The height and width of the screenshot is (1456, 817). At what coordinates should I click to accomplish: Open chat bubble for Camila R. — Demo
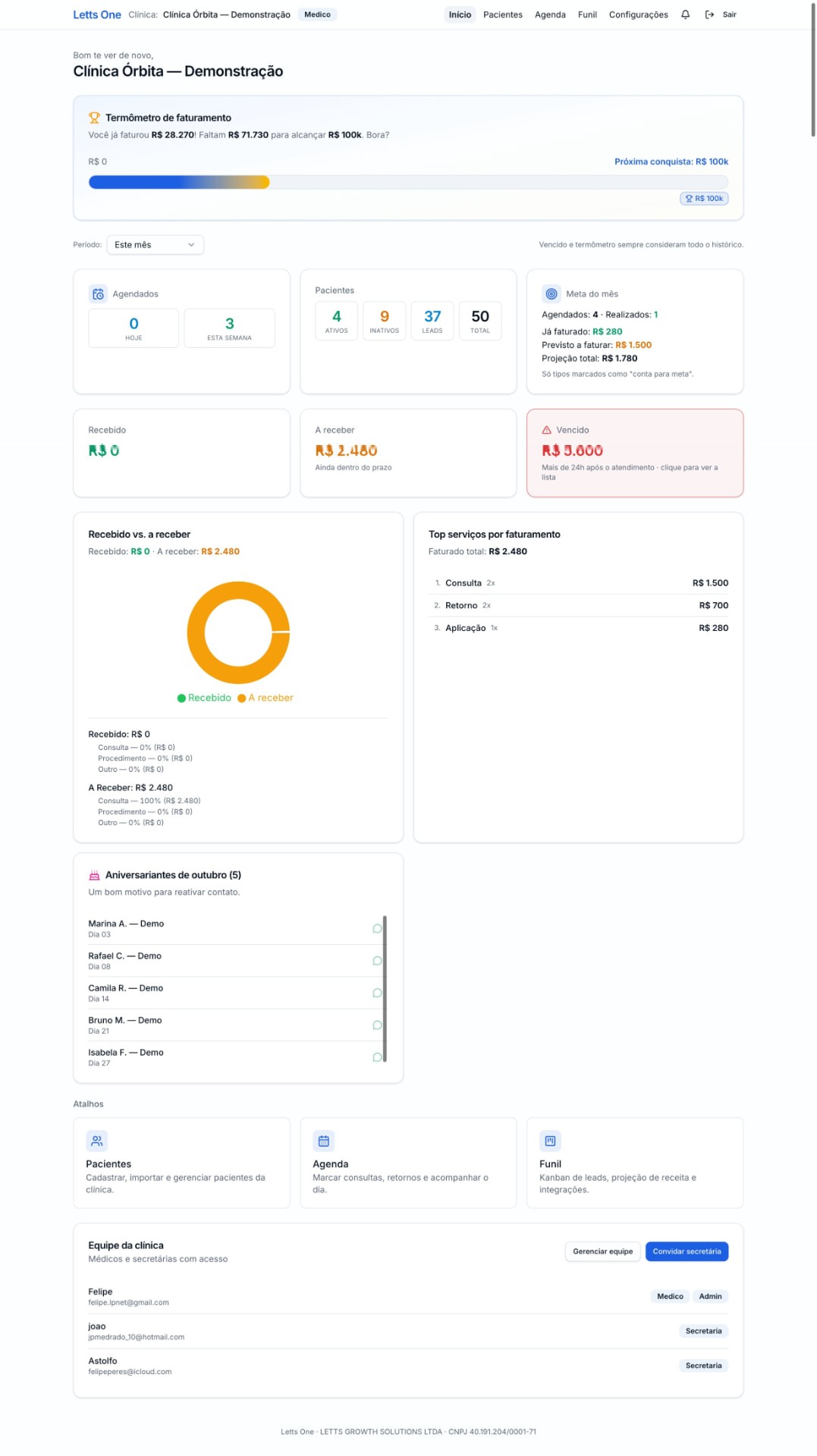click(377, 993)
